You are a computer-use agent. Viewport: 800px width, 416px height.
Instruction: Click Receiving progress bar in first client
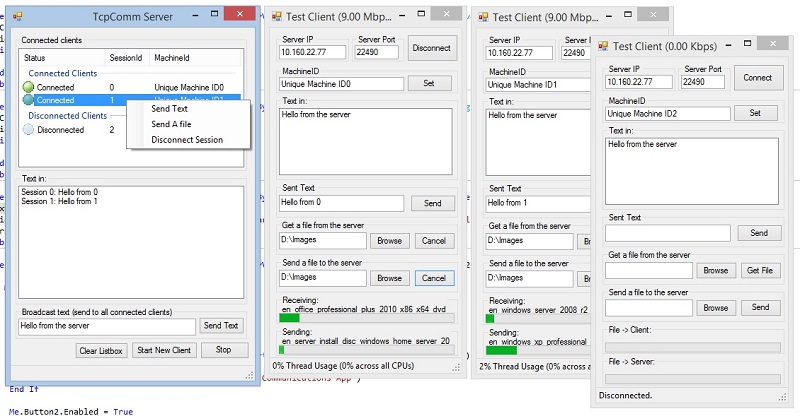pos(366,318)
